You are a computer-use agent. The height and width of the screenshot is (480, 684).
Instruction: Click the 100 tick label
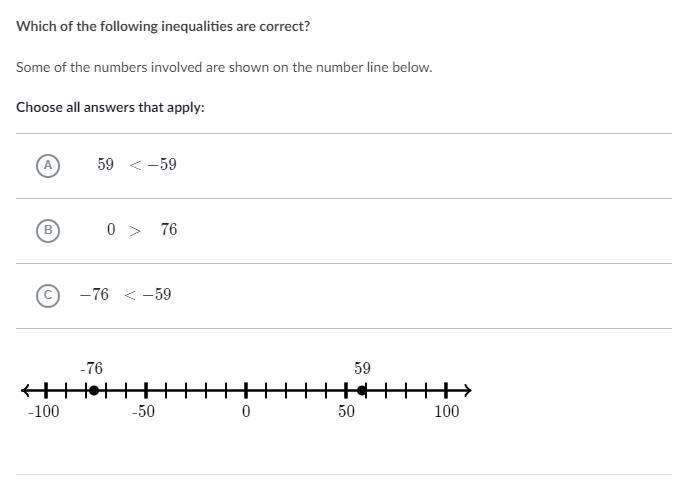pyautogui.click(x=446, y=412)
